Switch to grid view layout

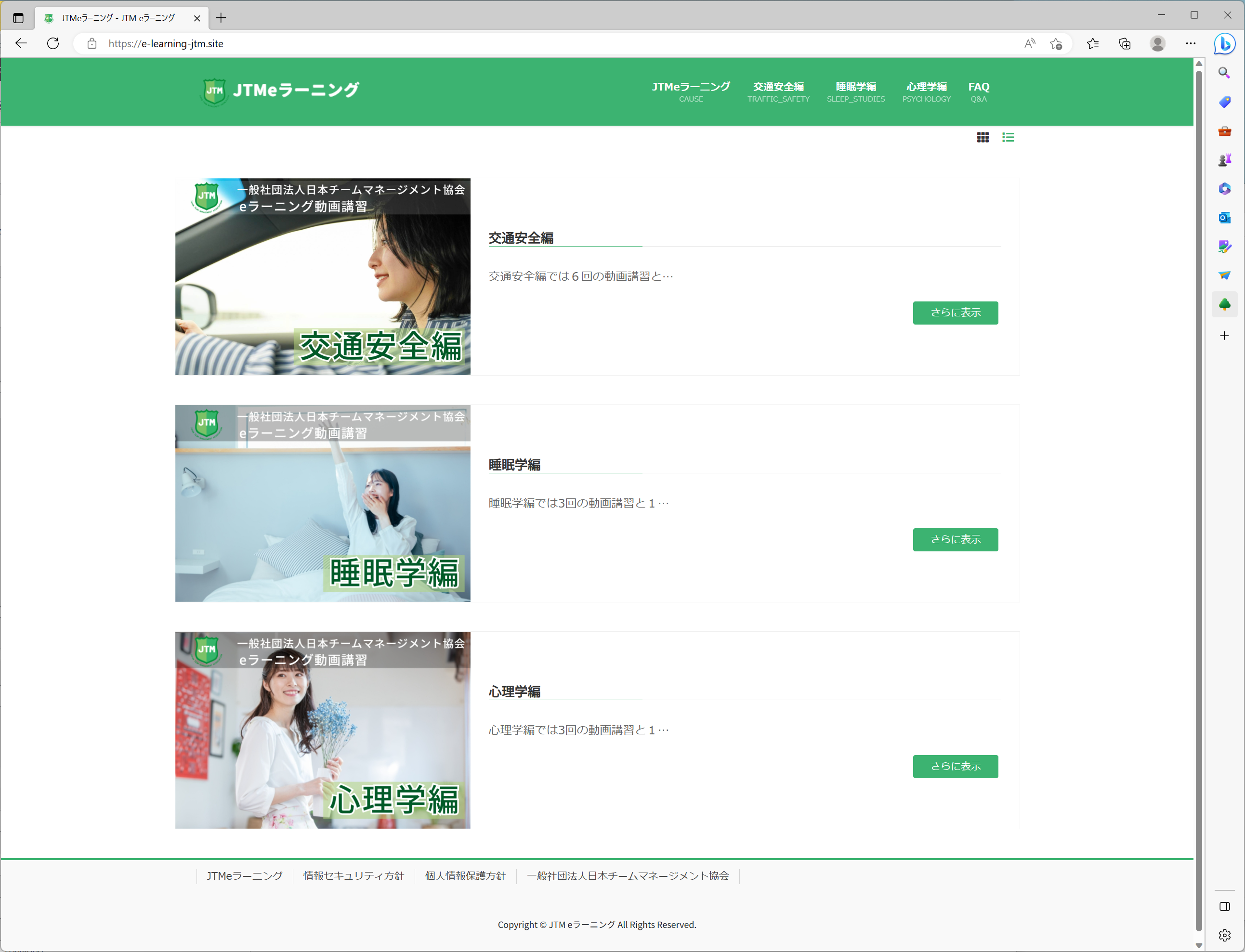click(x=983, y=137)
